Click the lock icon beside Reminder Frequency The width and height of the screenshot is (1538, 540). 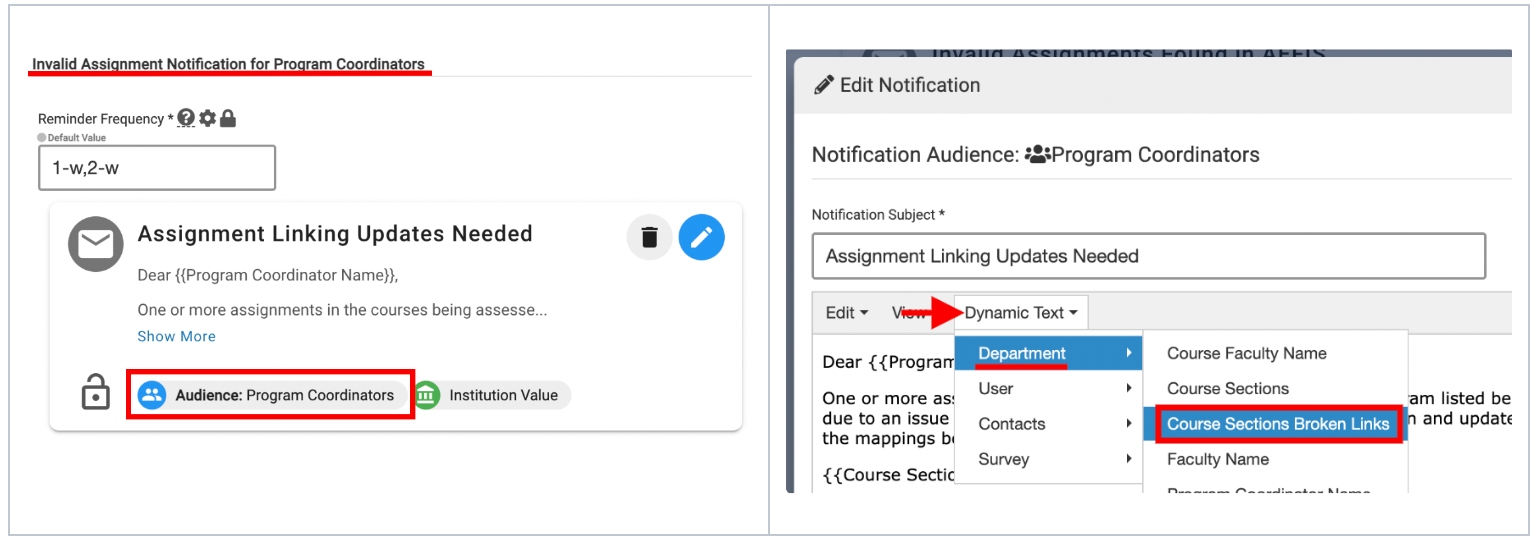228,118
